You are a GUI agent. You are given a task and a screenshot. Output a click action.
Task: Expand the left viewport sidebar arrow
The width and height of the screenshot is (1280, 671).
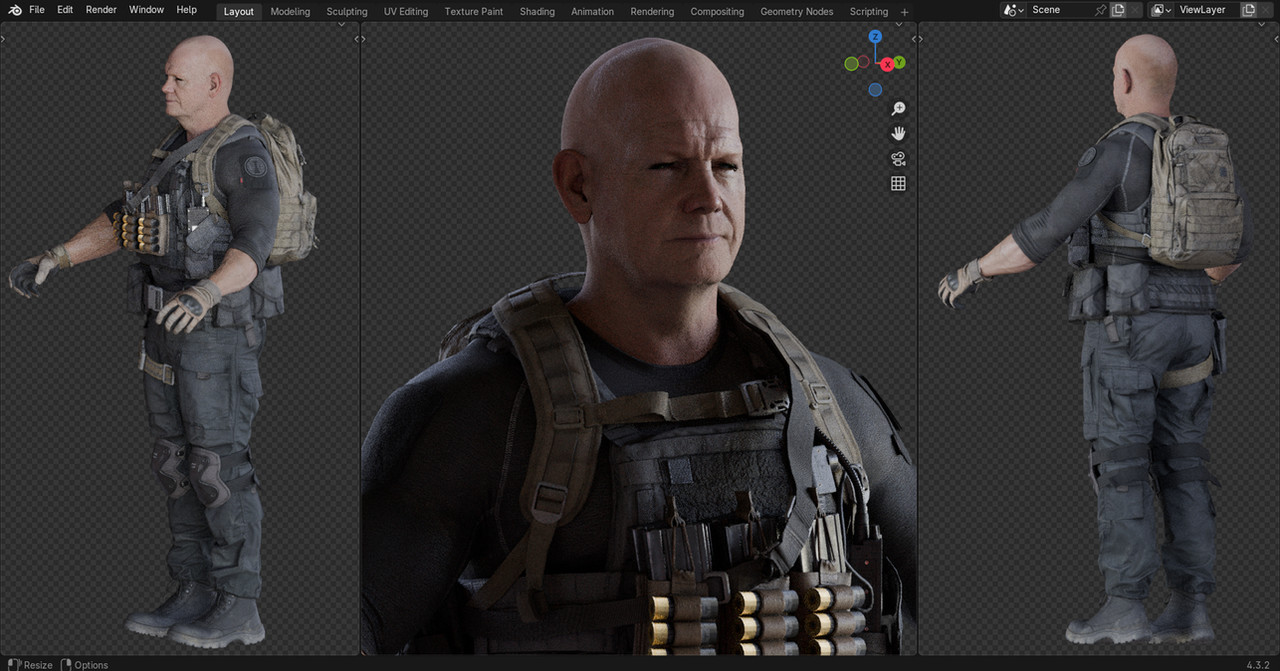[x=357, y=39]
